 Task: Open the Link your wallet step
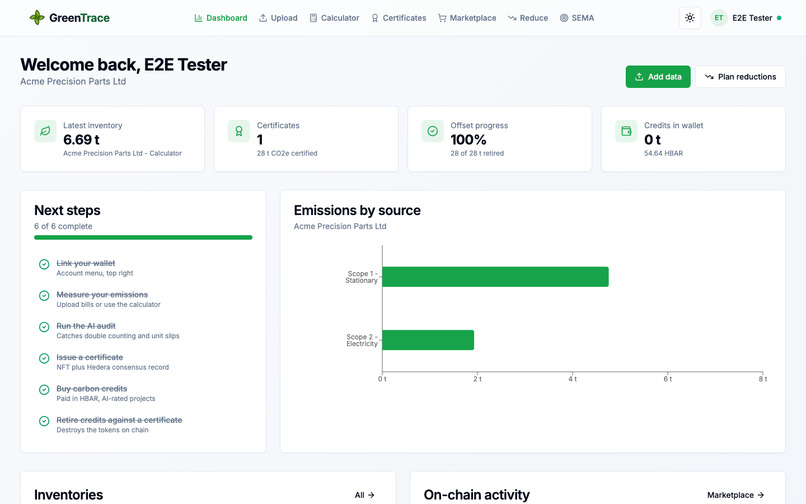point(143,268)
